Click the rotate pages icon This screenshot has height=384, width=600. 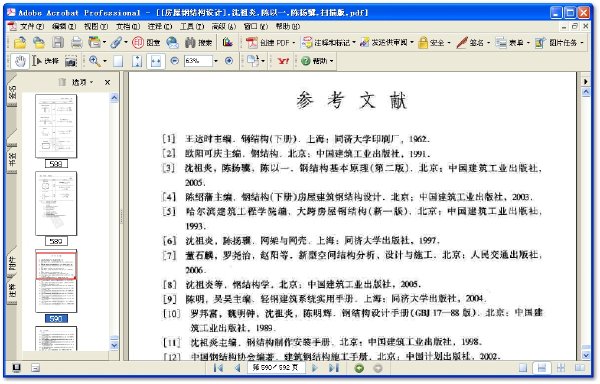(253, 61)
